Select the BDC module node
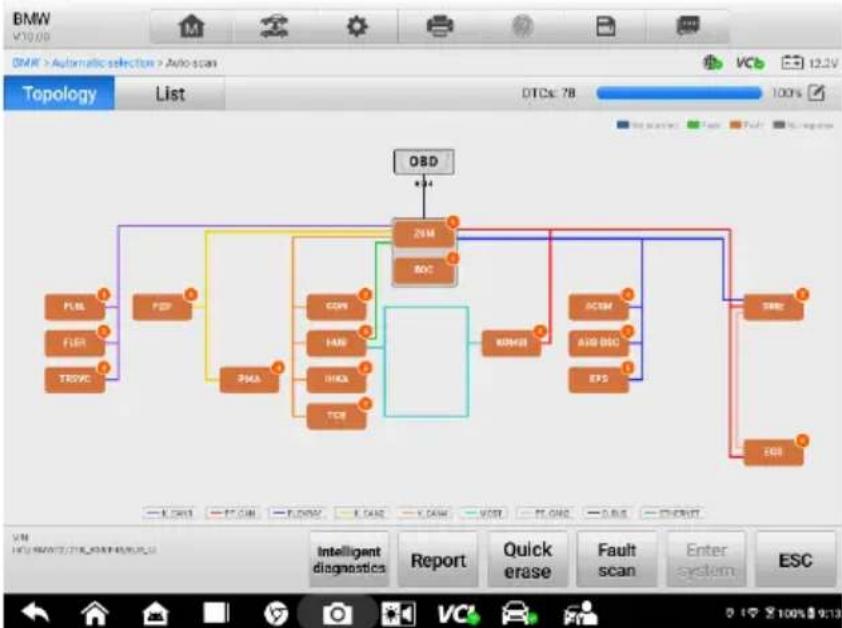Image resolution: width=842 pixels, height=628 pixels. (x=424, y=270)
